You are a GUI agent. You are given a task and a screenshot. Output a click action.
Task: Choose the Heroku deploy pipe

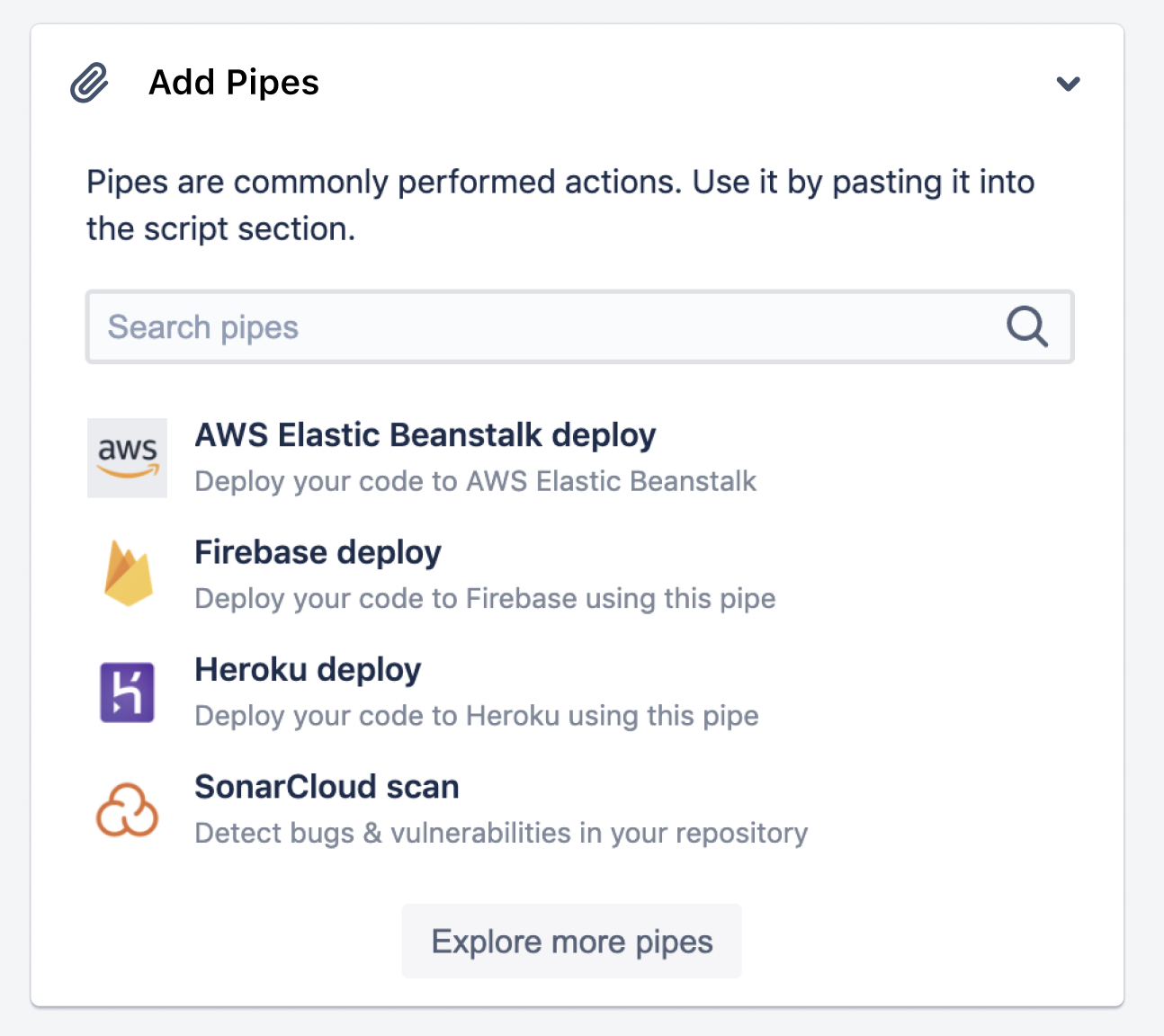308,670
